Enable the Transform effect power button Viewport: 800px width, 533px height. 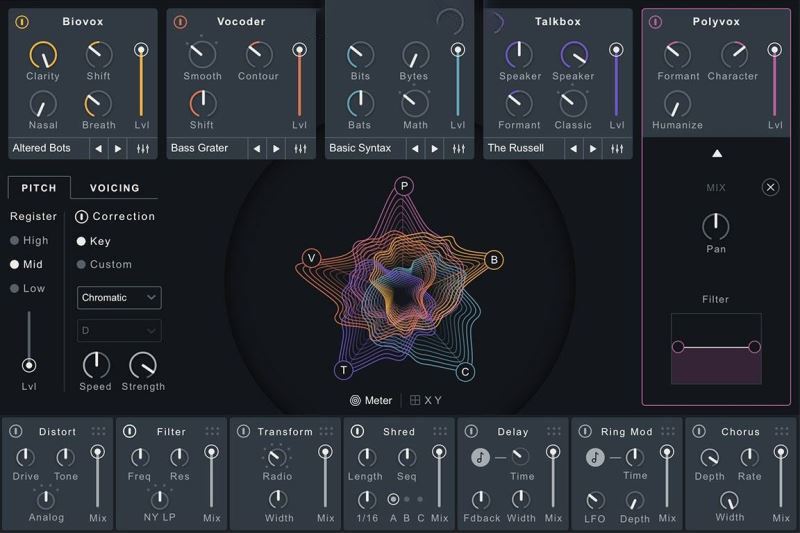[243, 432]
